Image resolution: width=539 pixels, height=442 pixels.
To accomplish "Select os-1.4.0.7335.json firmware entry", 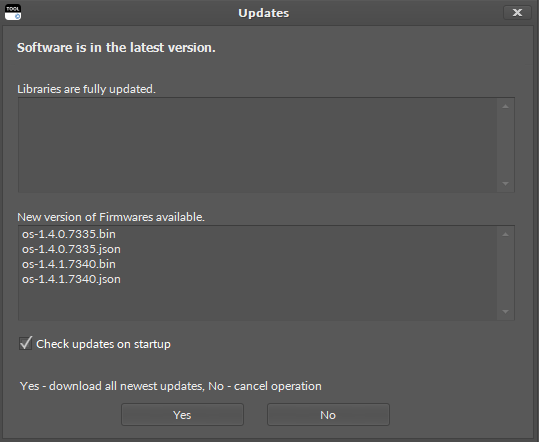I will 71,249.
